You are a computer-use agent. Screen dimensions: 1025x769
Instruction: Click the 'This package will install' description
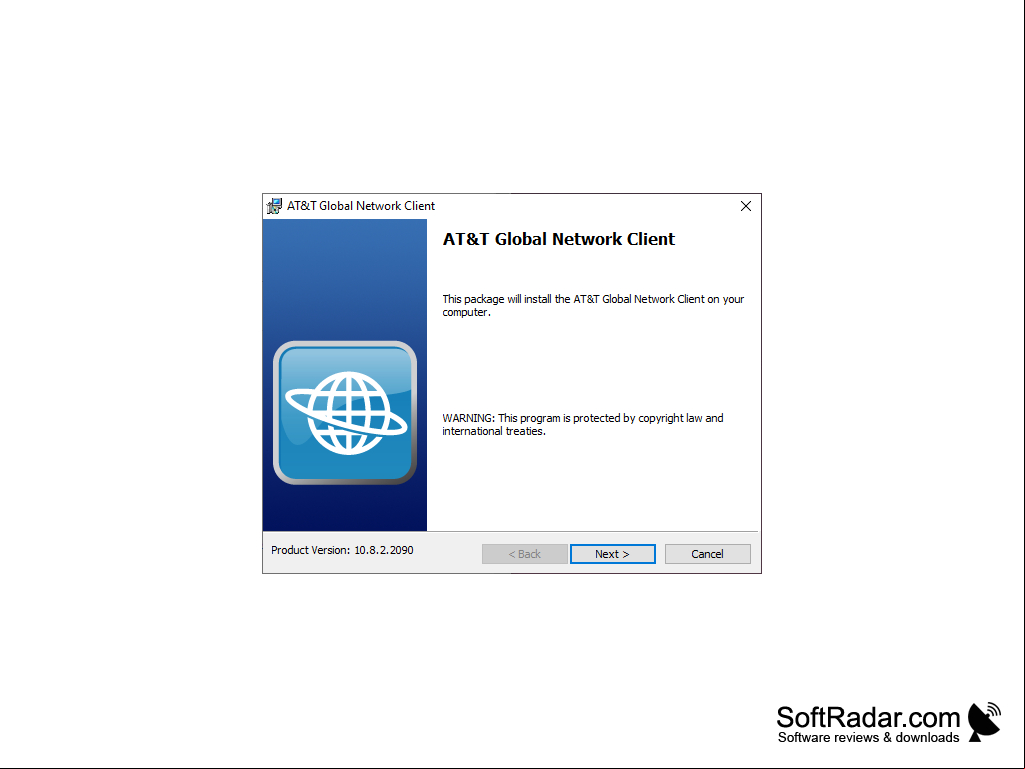tap(593, 305)
